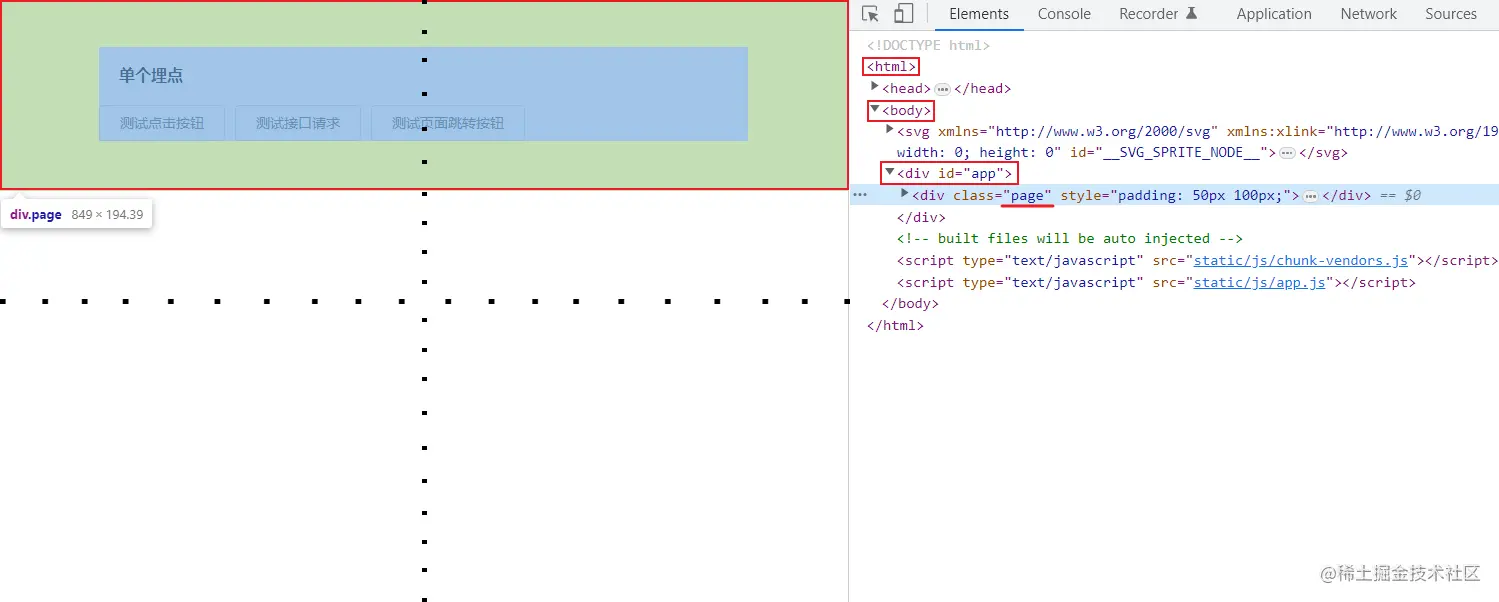Toggle the device toolbar icon
The image size is (1499, 602).
[903, 14]
